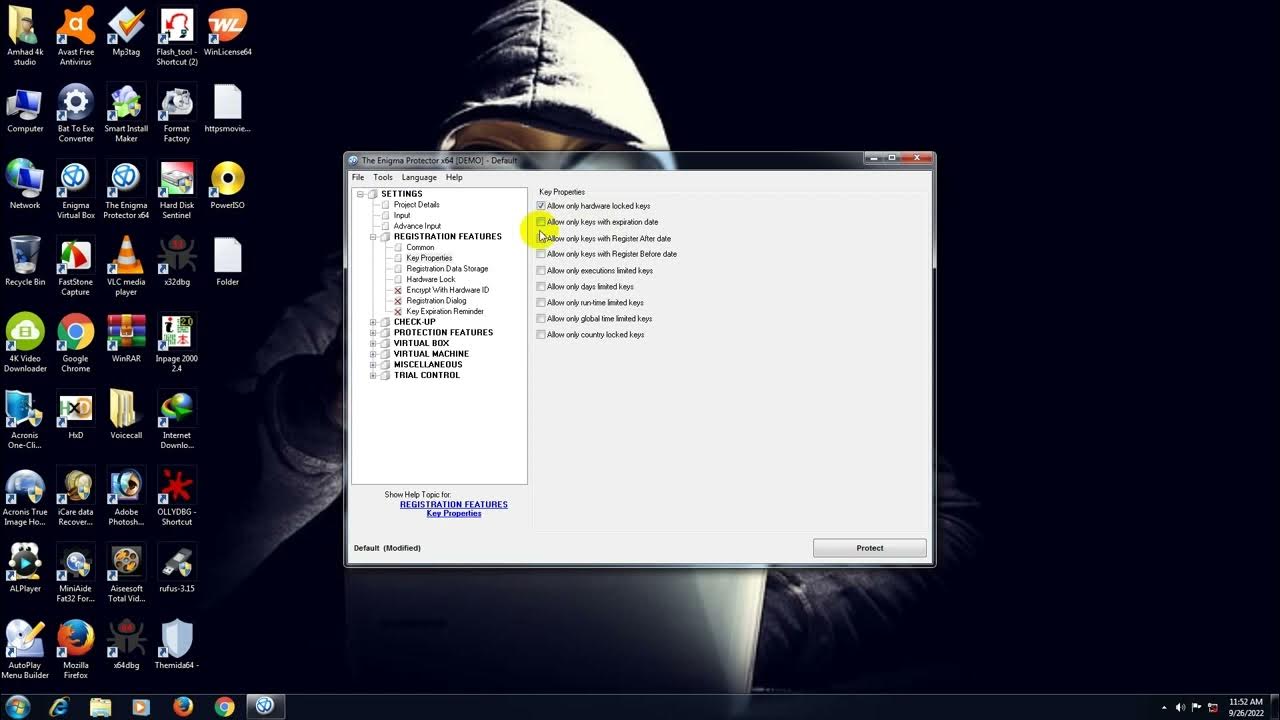This screenshot has width=1280, height=720.
Task: Click the volume speaker tray icon
Action: 1179,707
